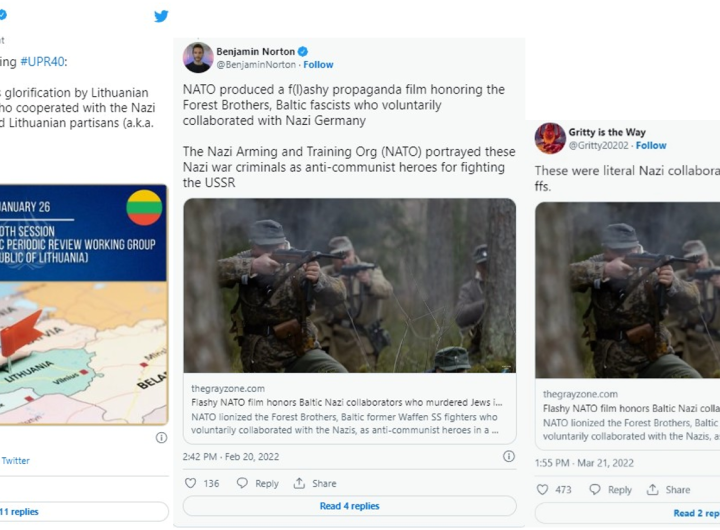Follow @Gritty20202
Image resolution: width=720 pixels, height=530 pixels.
tap(651, 145)
